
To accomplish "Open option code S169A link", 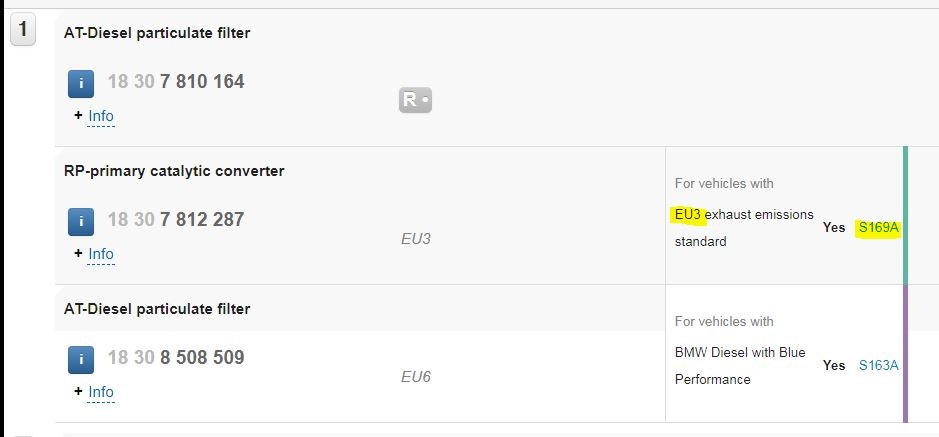I will tap(879, 227).
